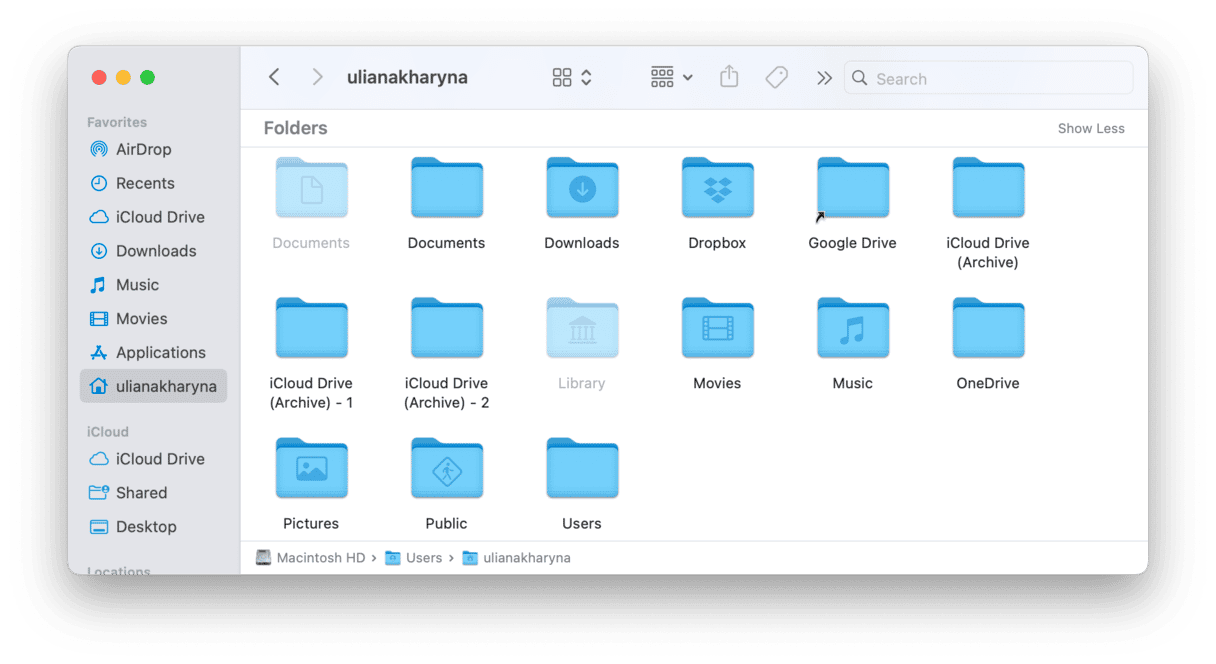This screenshot has width=1216, height=664.
Task: Select Applications in the sidebar
Action: click(160, 352)
